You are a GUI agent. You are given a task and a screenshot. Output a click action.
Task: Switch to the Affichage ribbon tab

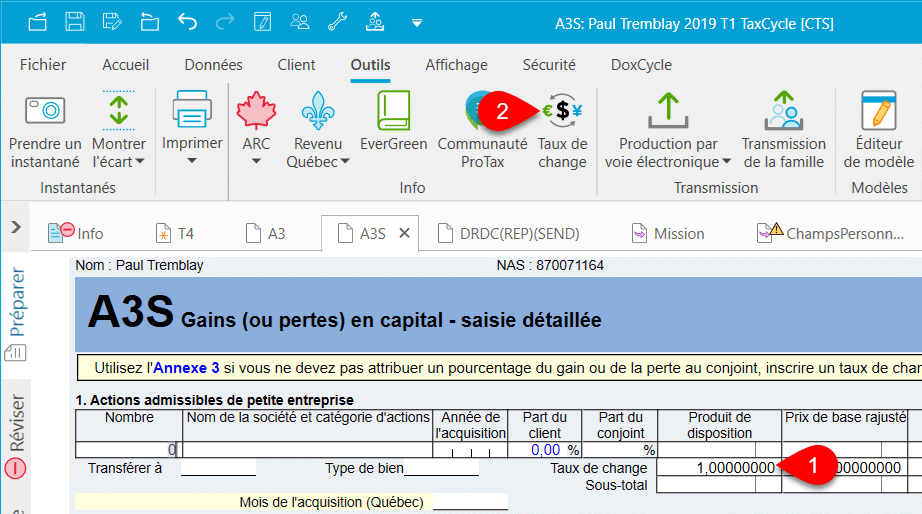click(456, 65)
